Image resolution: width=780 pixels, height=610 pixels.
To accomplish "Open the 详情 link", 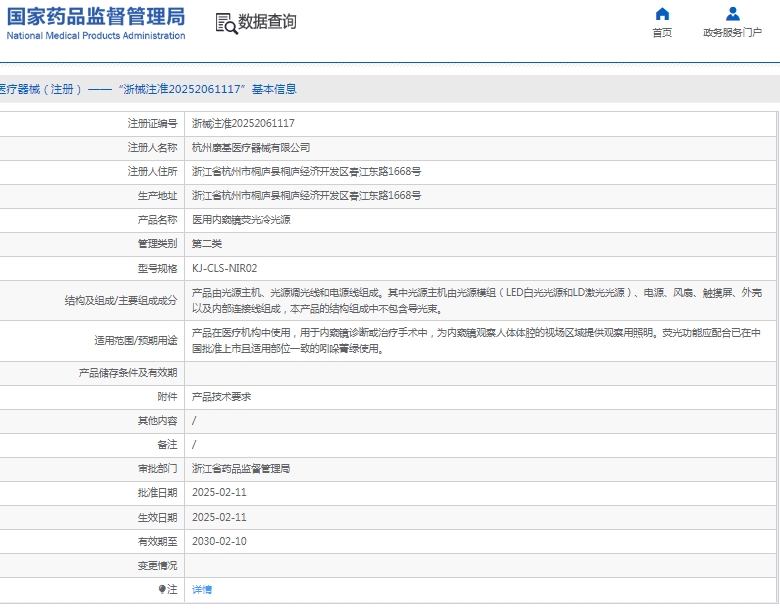I will 202,590.
